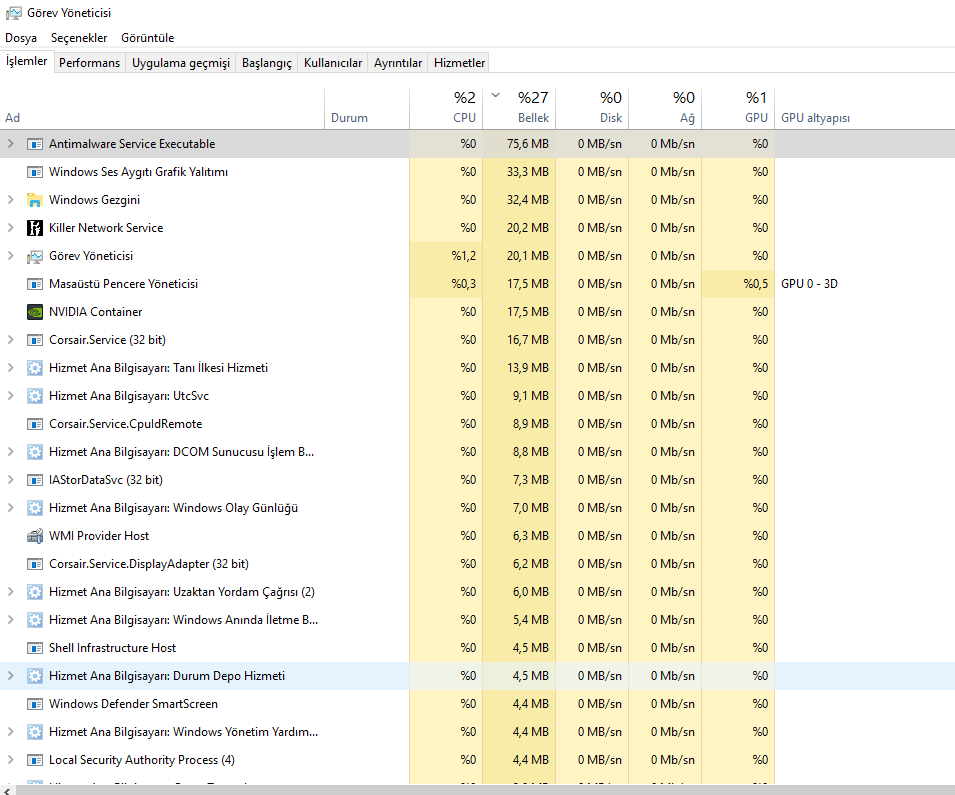Select the 75,6 MB memory cell
Image resolution: width=955 pixels, height=795 pixels.
tap(519, 144)
